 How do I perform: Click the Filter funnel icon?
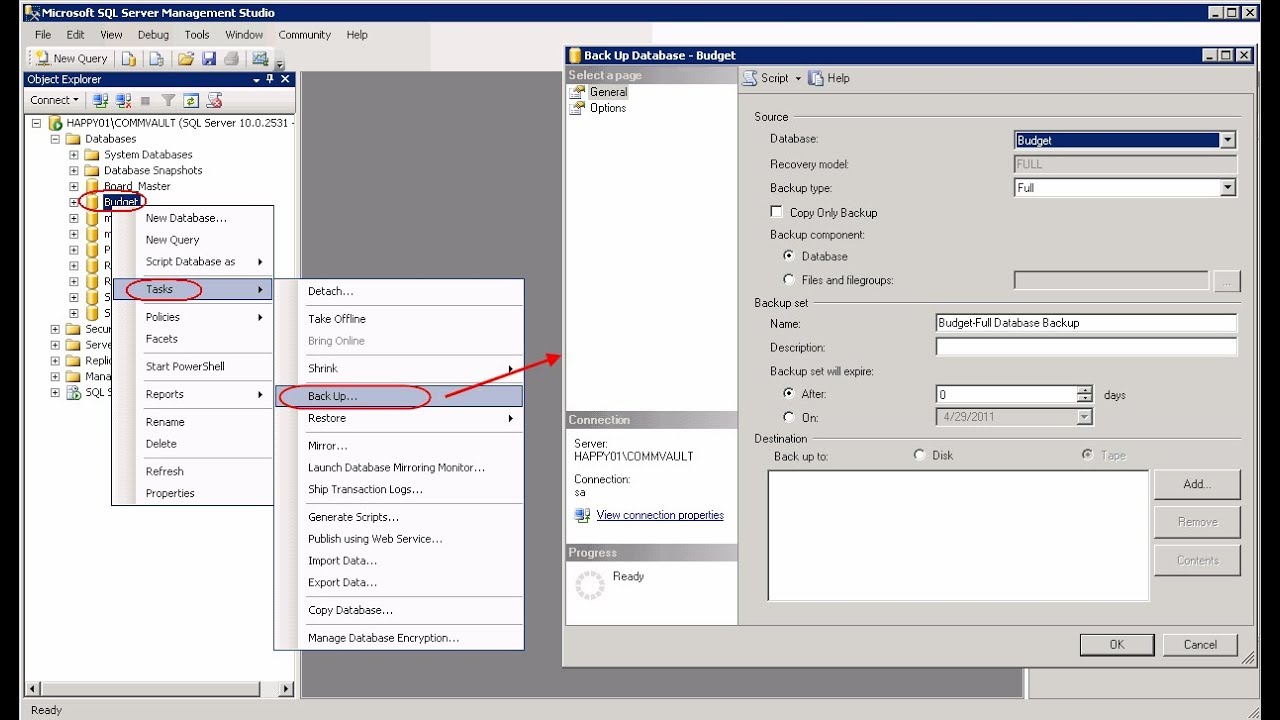168,100
